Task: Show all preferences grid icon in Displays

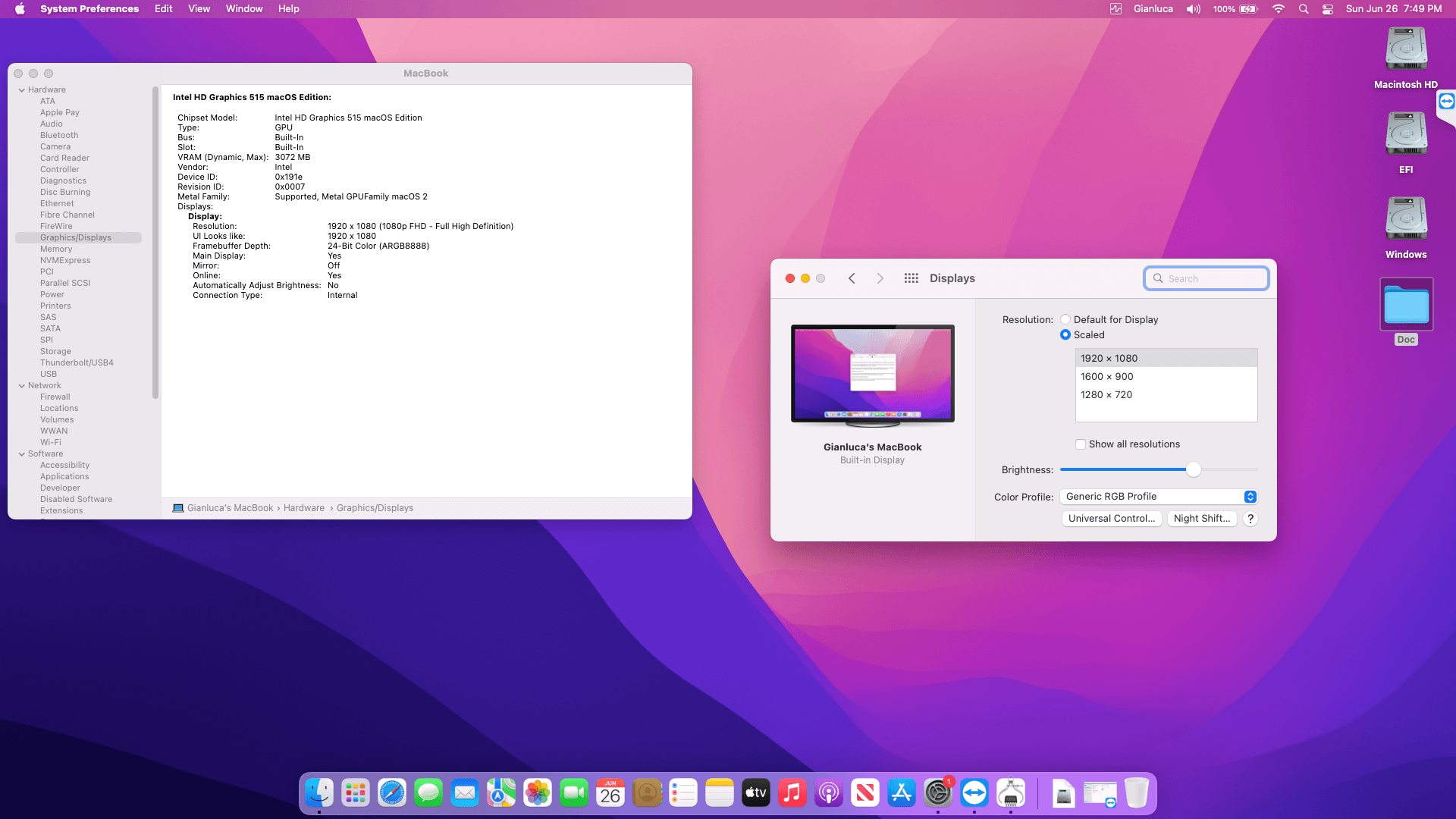Action: point(912,278)
